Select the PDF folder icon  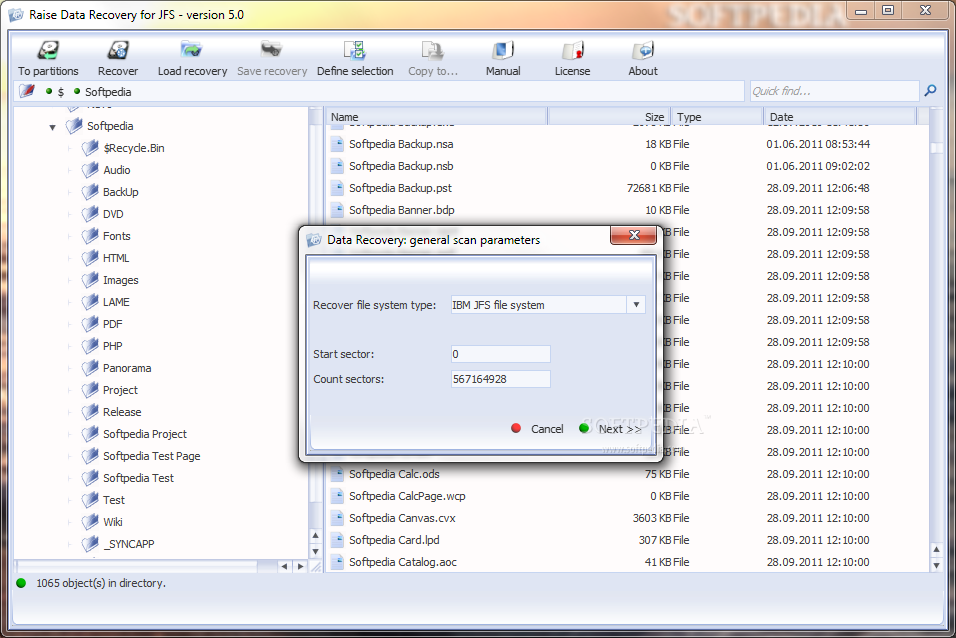point(90,323)
